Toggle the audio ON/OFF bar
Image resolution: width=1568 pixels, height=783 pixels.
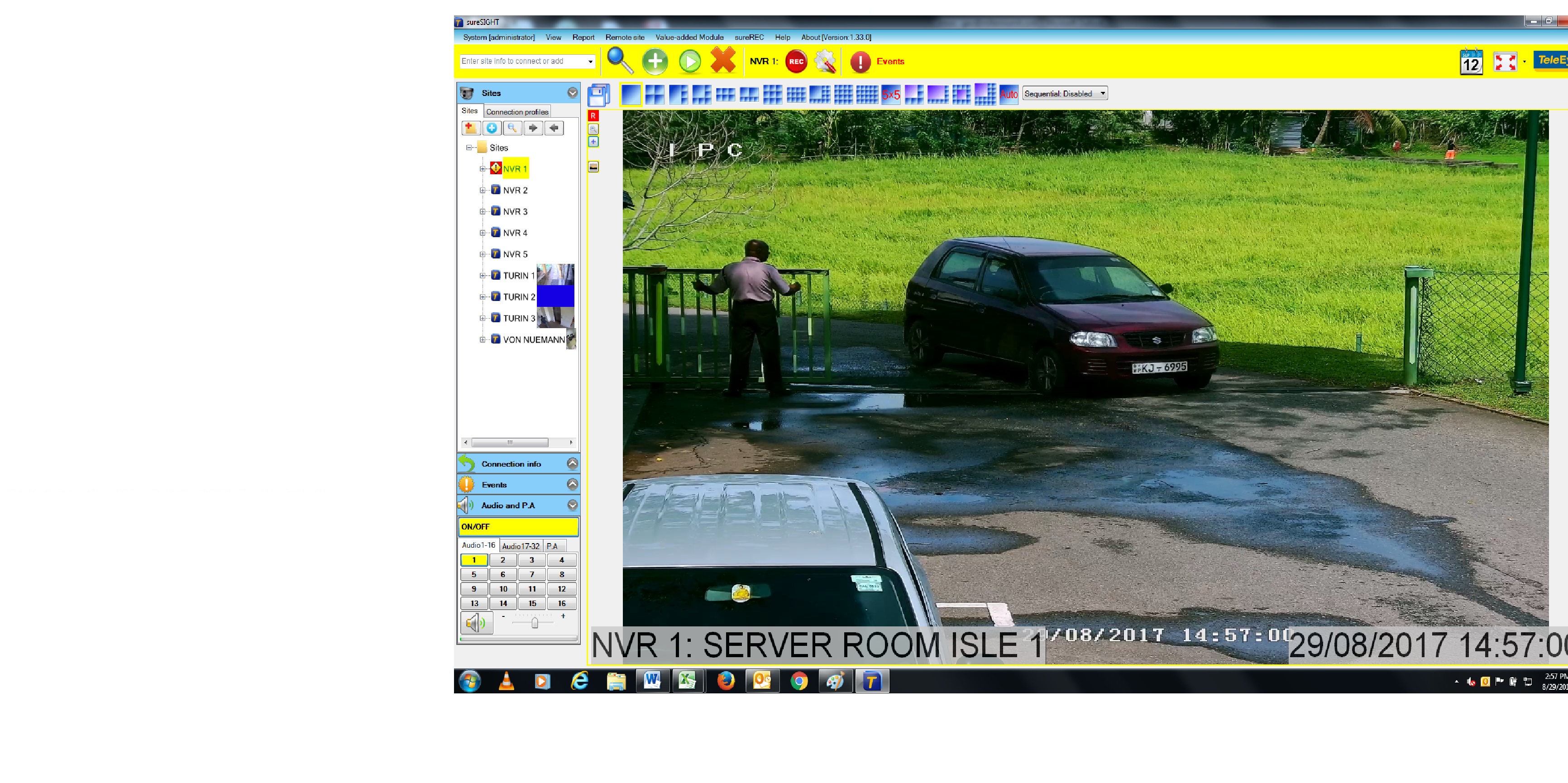tap(517, 526)
